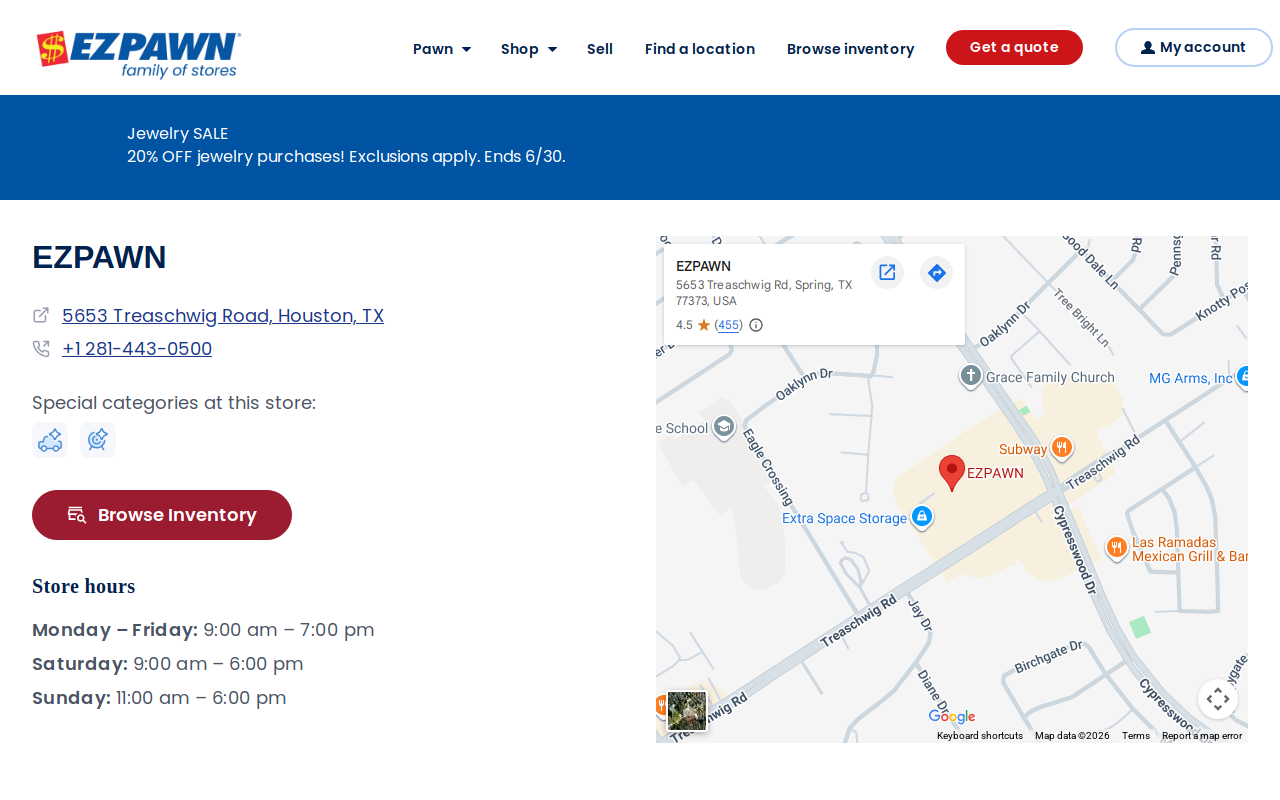Open the map directions arrow icon
Screen dimensions: 1280x800
tap(937, 272)
